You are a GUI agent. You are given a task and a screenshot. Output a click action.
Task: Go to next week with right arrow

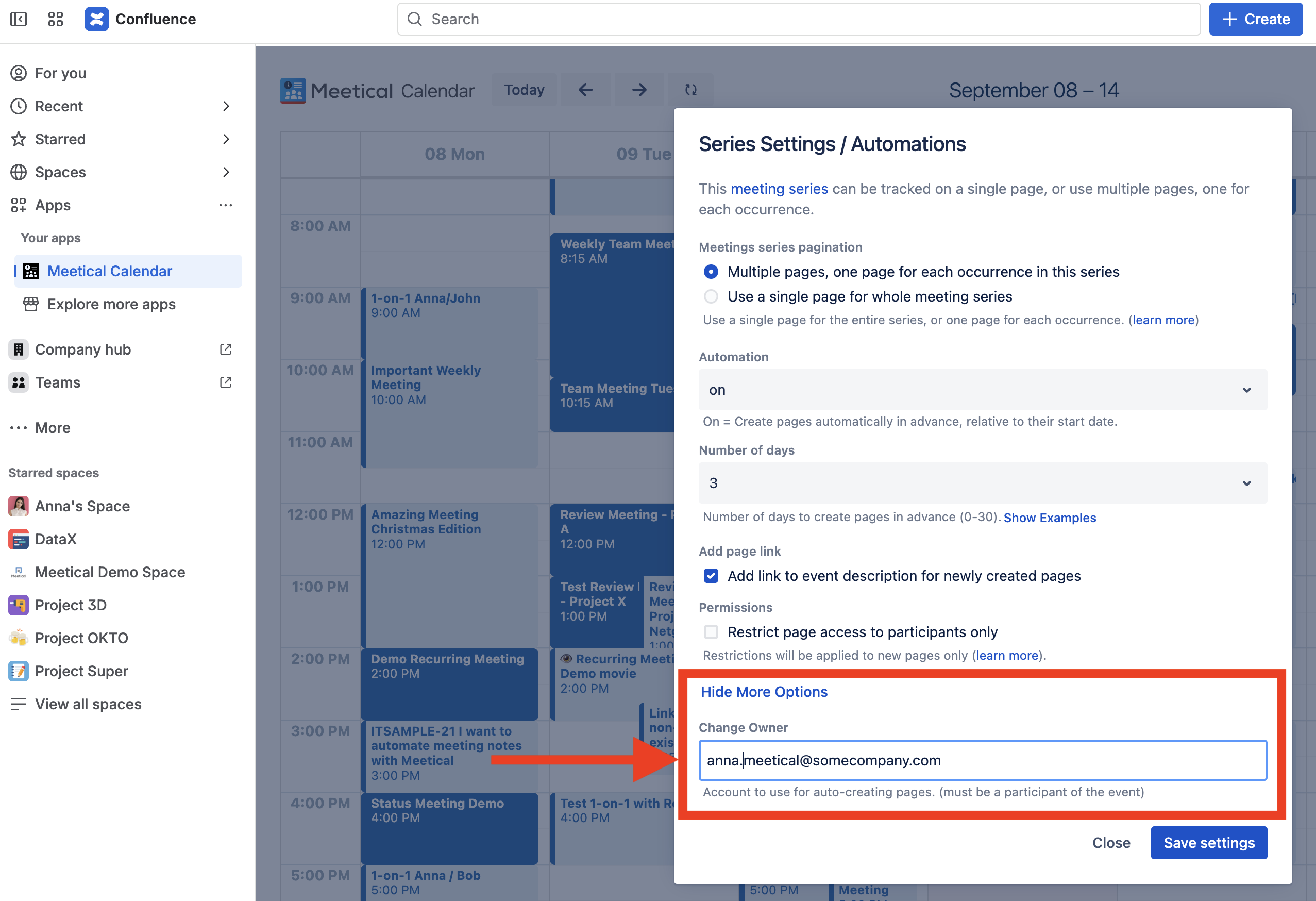639,90
